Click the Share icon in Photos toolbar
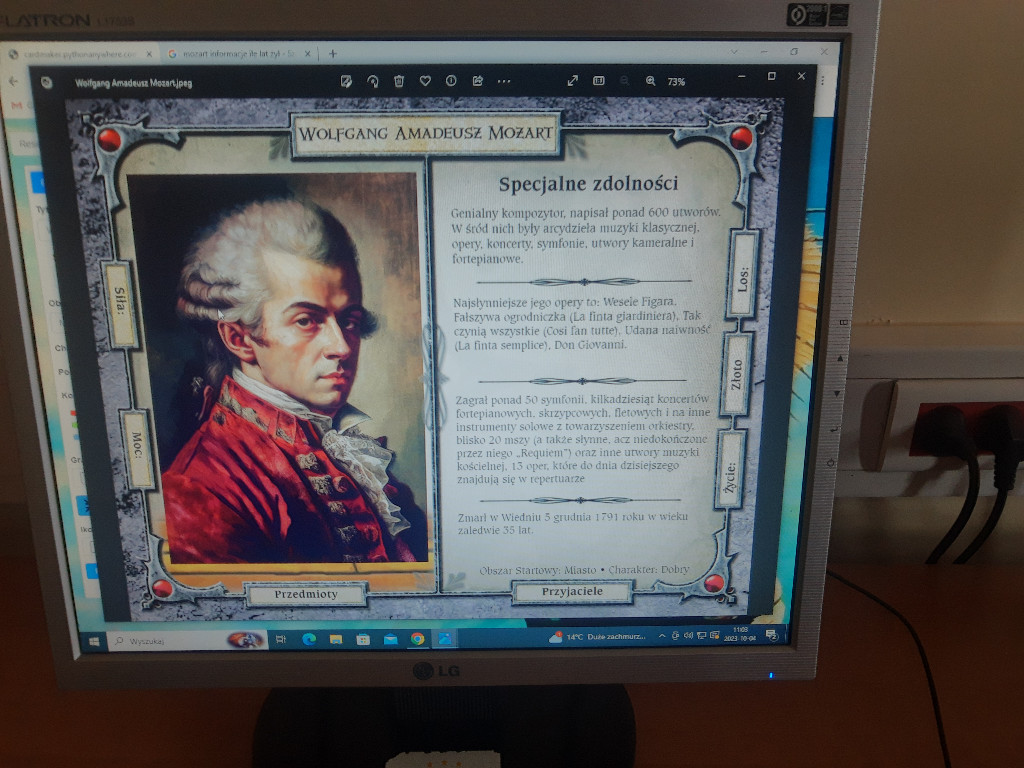1024x768 pixels. [x=477, y=81]
